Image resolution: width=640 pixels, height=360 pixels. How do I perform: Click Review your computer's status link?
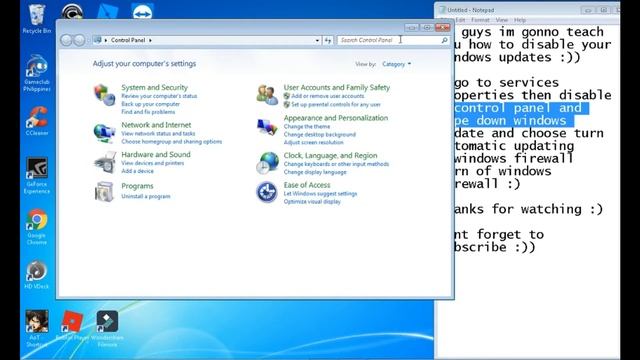point(159,96)
